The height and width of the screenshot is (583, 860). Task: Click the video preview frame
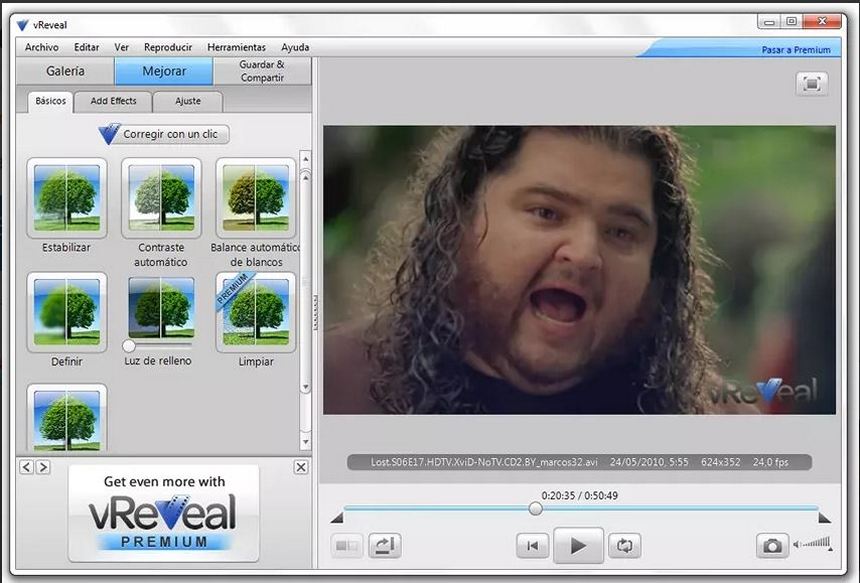[579, 270]
